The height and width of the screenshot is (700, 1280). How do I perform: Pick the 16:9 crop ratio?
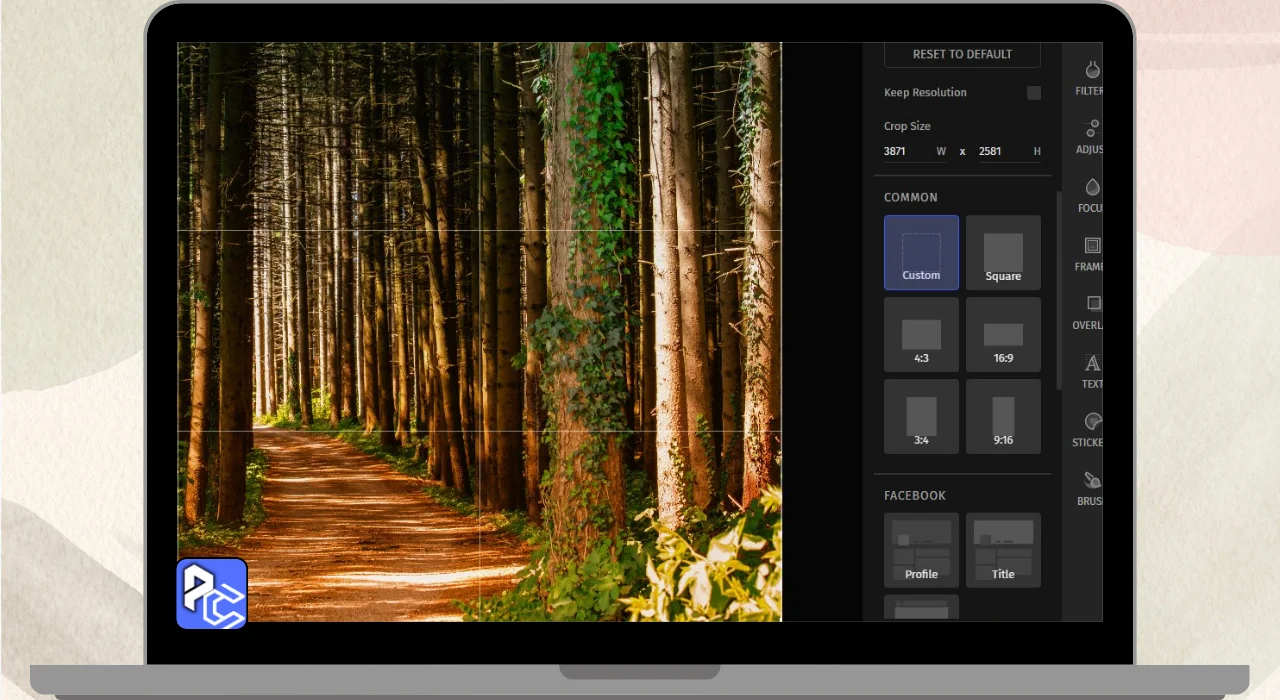(1003, 335)
